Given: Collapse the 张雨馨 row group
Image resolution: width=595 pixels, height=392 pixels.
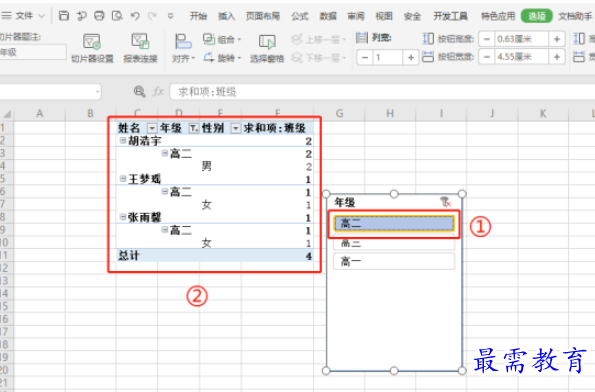Looking at the screenshot, I should pos(123,217).
